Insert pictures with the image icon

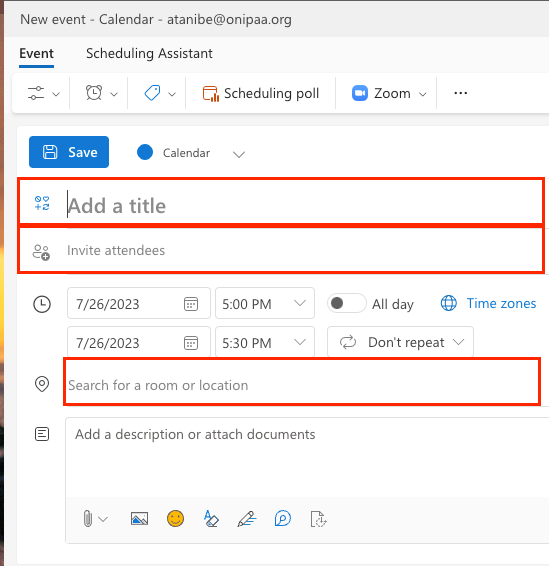click(139, 519)
